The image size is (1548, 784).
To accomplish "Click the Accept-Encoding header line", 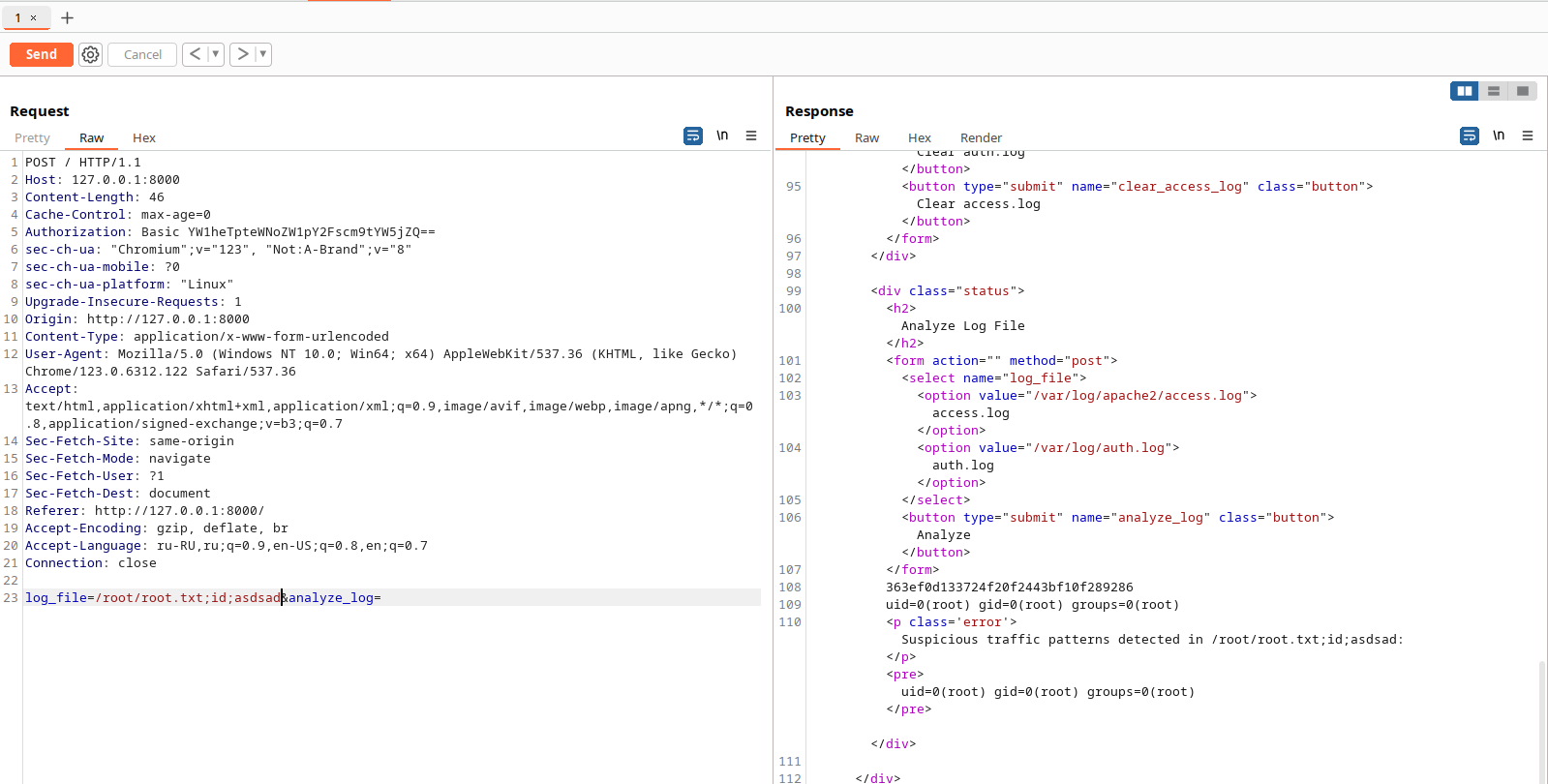I will pyautogui.click(x=157, y=528).
